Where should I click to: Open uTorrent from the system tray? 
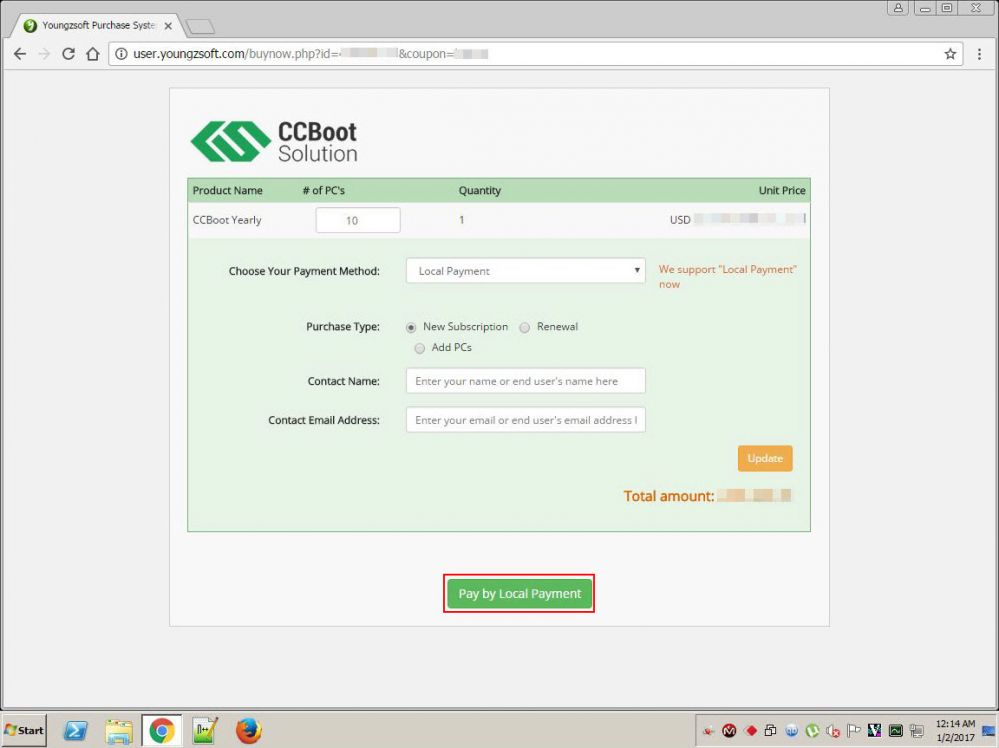pos(813,730)
